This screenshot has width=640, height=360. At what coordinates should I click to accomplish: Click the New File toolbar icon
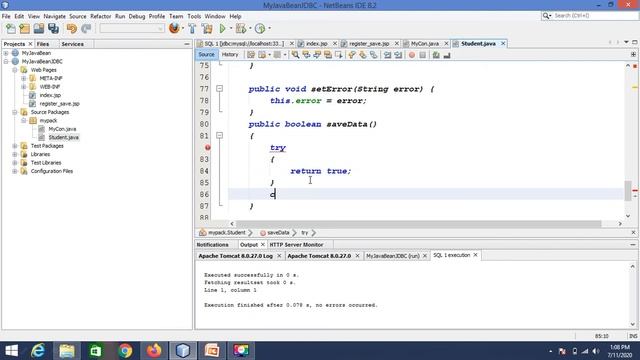click(11, 28)
